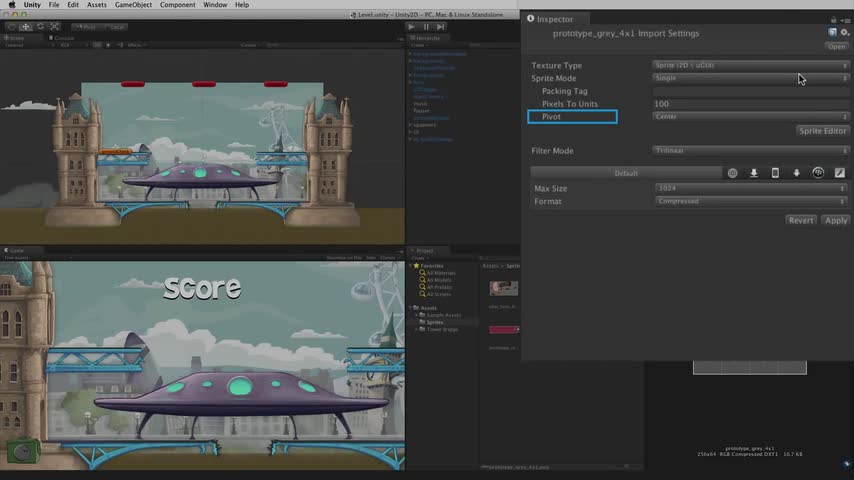This screenshot has height=480, width=854.
Task: Click the Revert button
Action: pos(801,221)
